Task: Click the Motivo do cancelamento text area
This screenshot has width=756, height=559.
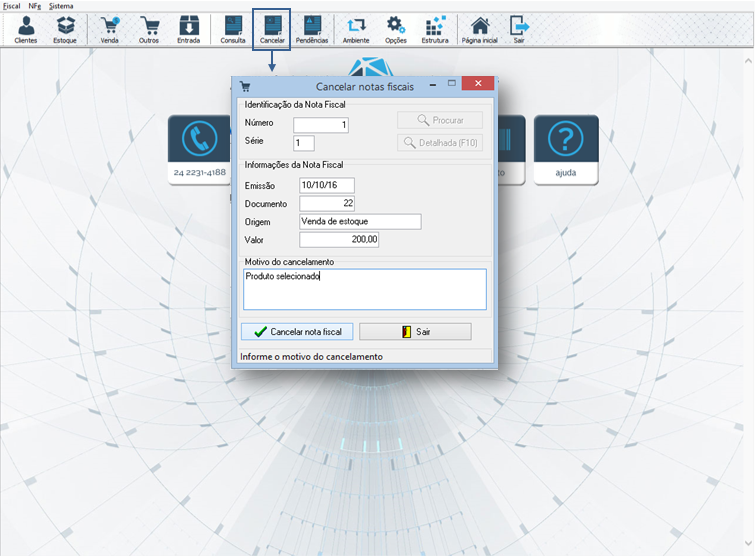Action: 364,289
